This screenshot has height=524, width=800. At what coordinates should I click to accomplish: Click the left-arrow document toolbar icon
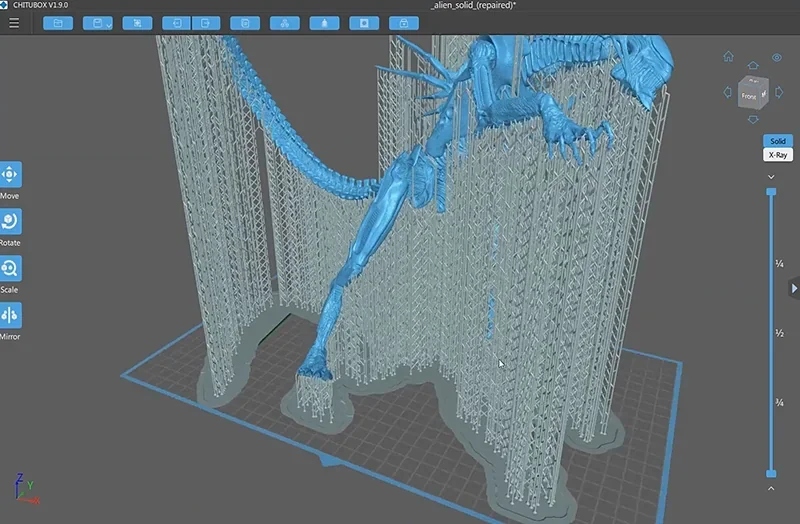pos(177,23)
